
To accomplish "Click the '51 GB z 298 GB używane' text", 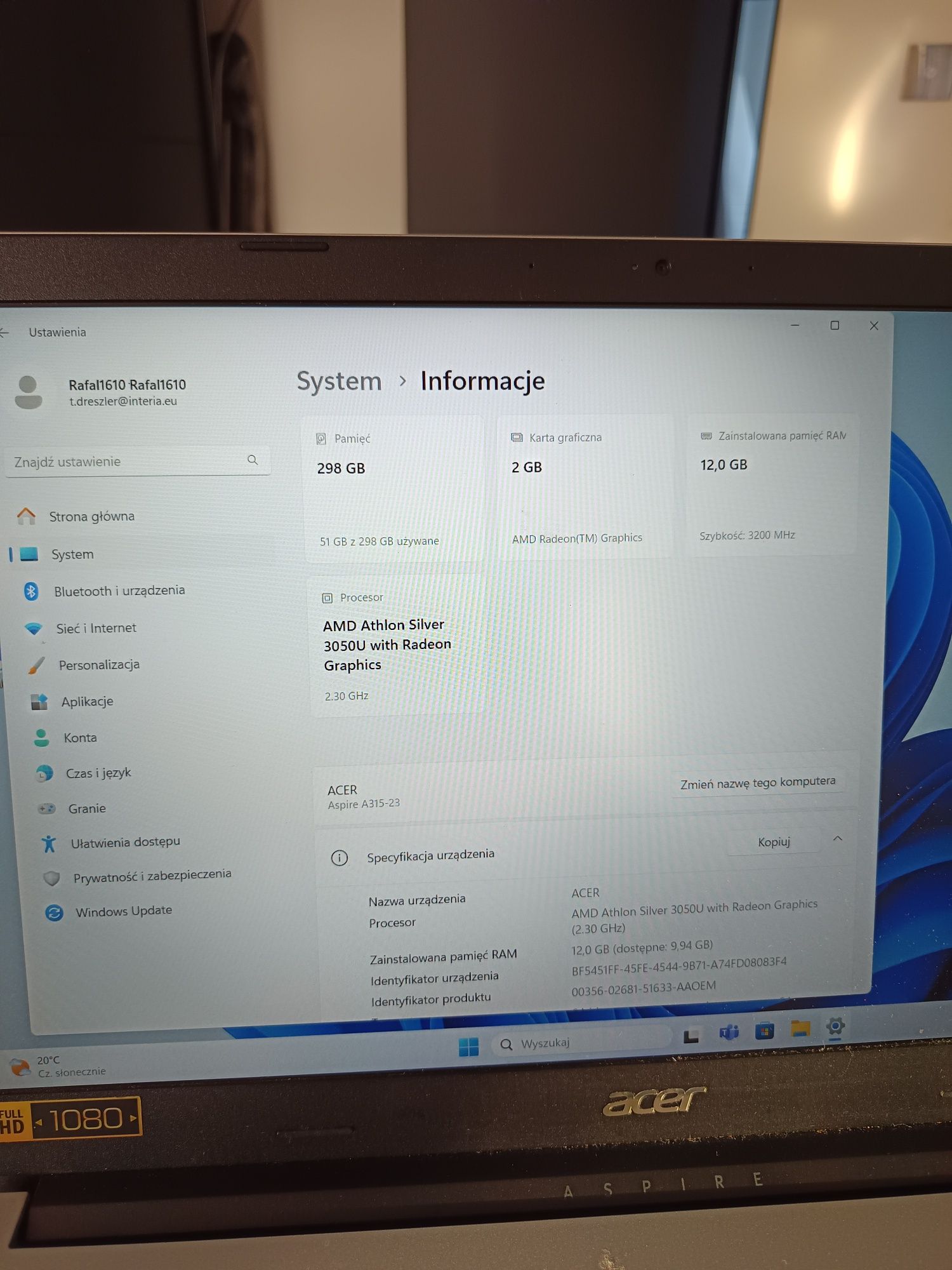I will [x=380, y=541].
